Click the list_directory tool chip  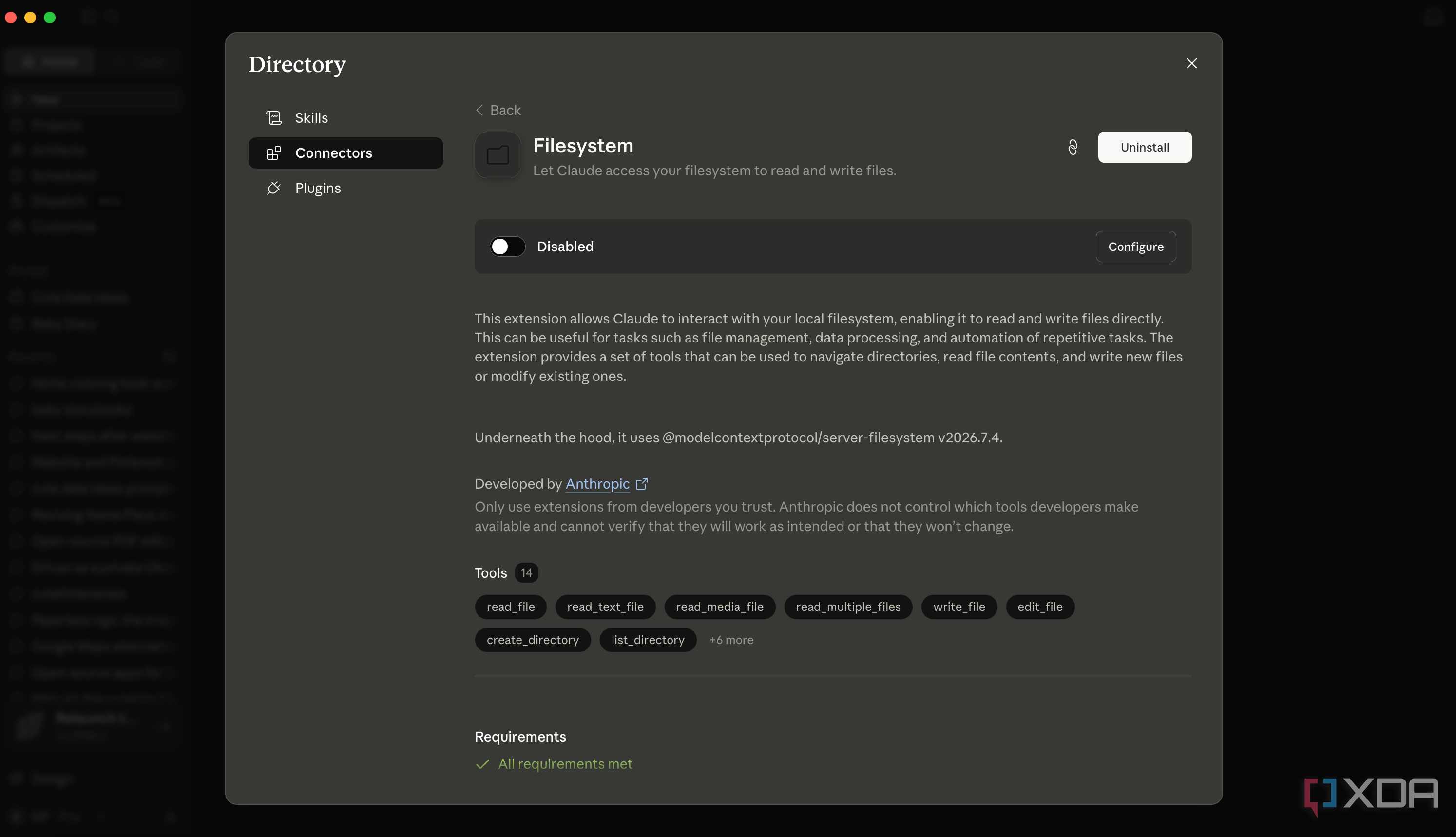648,640
